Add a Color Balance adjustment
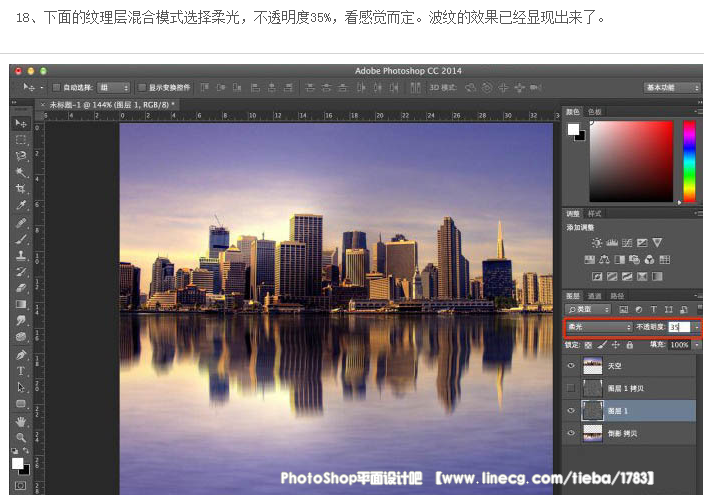This screenshot has width=704, height=495. click(x=604, y=260)
